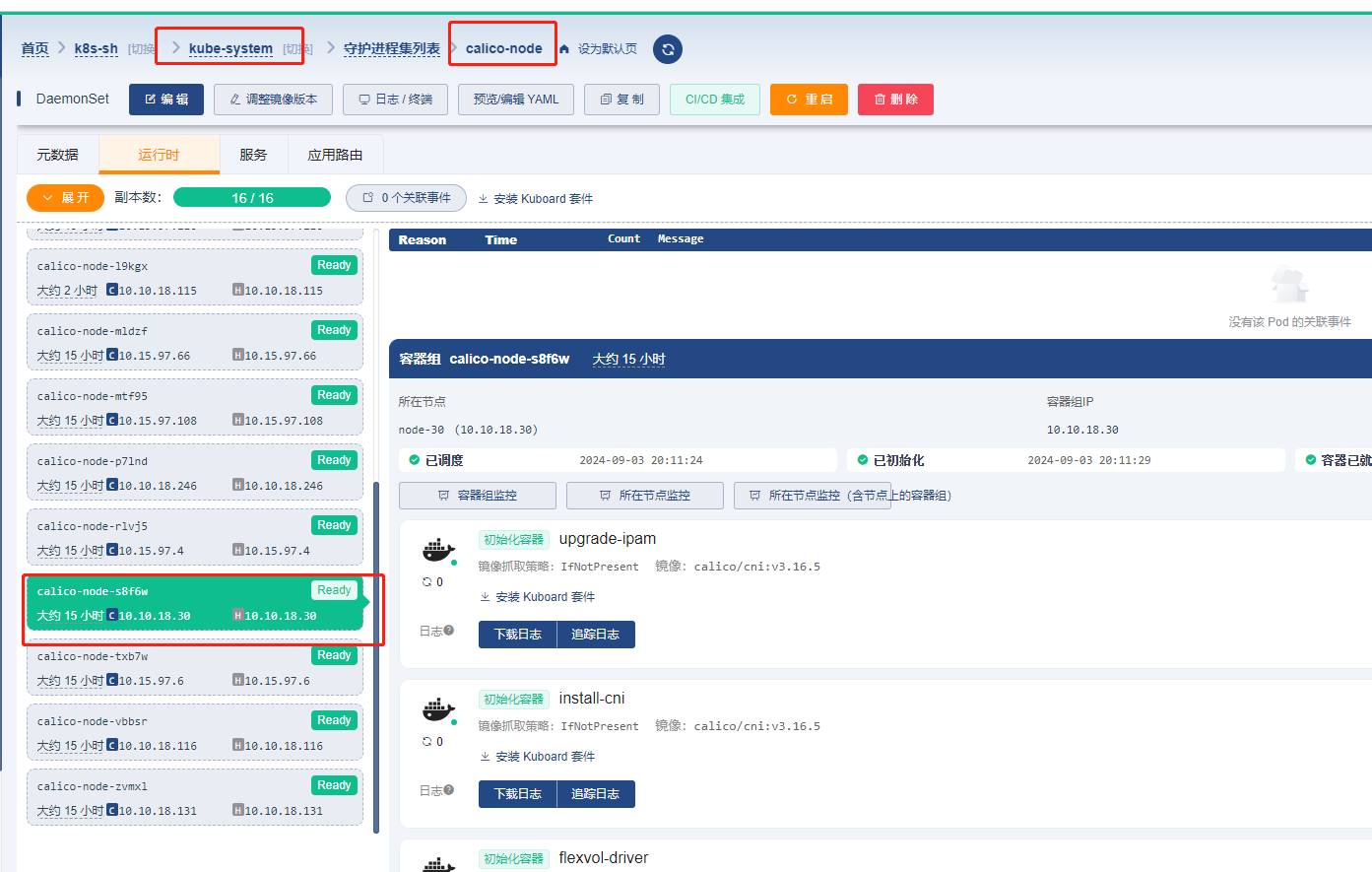1372x872 pixels.
Task: Click the pod list vertical scrollbar
Action: 376,657
